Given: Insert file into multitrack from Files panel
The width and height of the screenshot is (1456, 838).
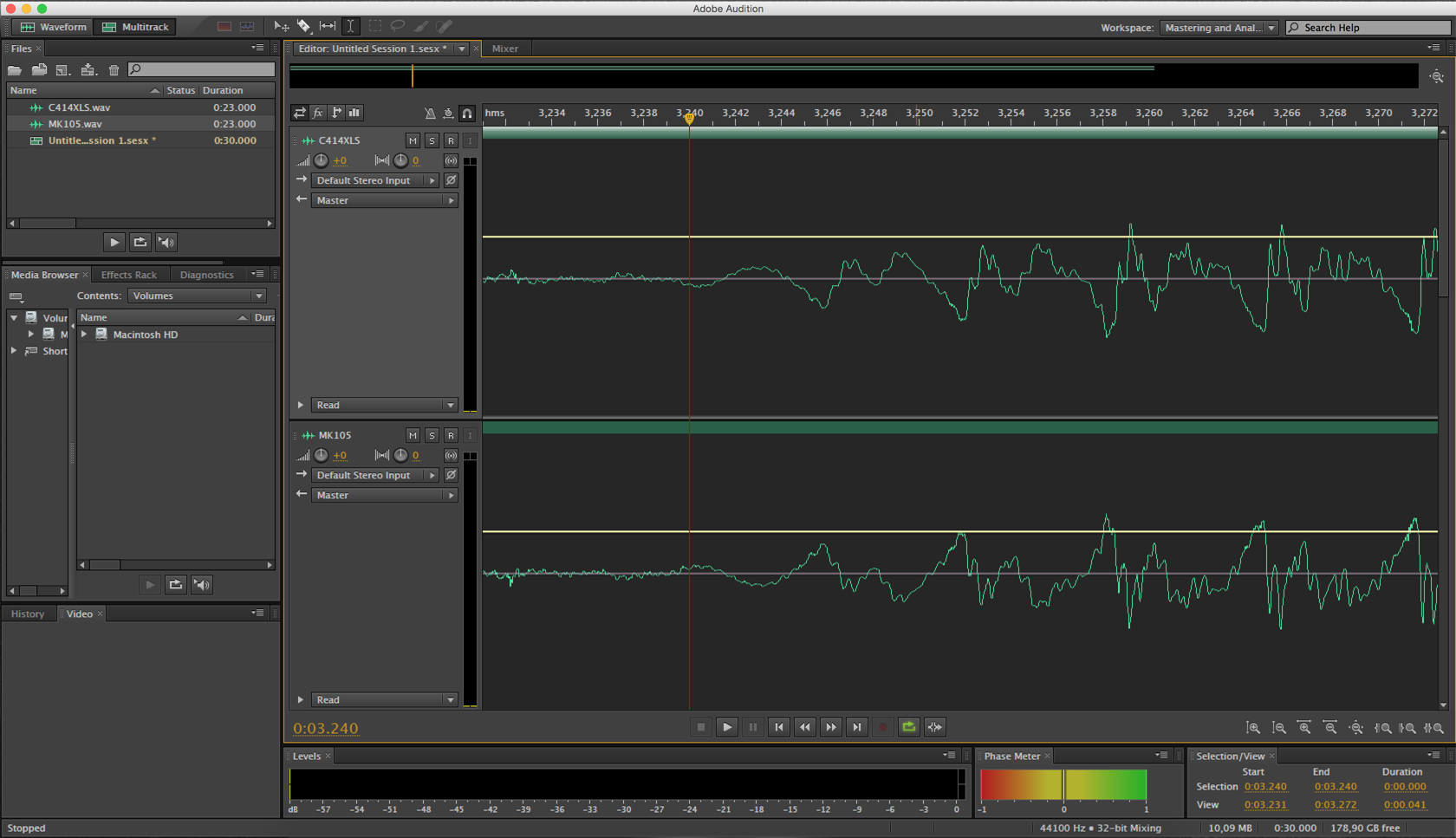Looking at the screenshot, I should pyautogui.click(x=88, y=70).
